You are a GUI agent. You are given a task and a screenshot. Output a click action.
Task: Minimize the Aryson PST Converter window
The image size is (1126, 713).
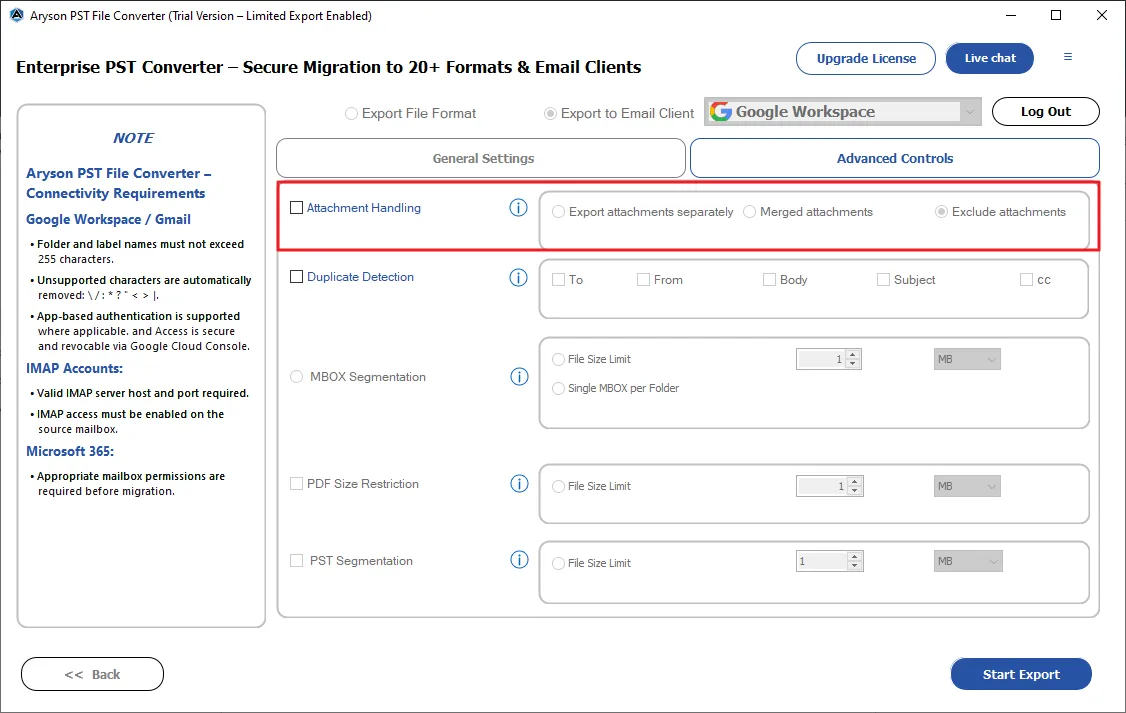(x=1010, y=15)
